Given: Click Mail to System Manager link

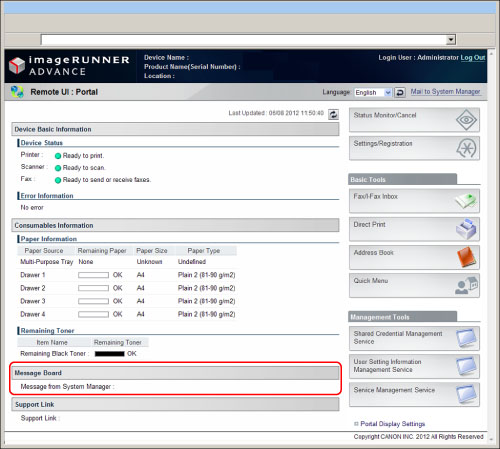Looking at the screenshot, I should [445, 92].
